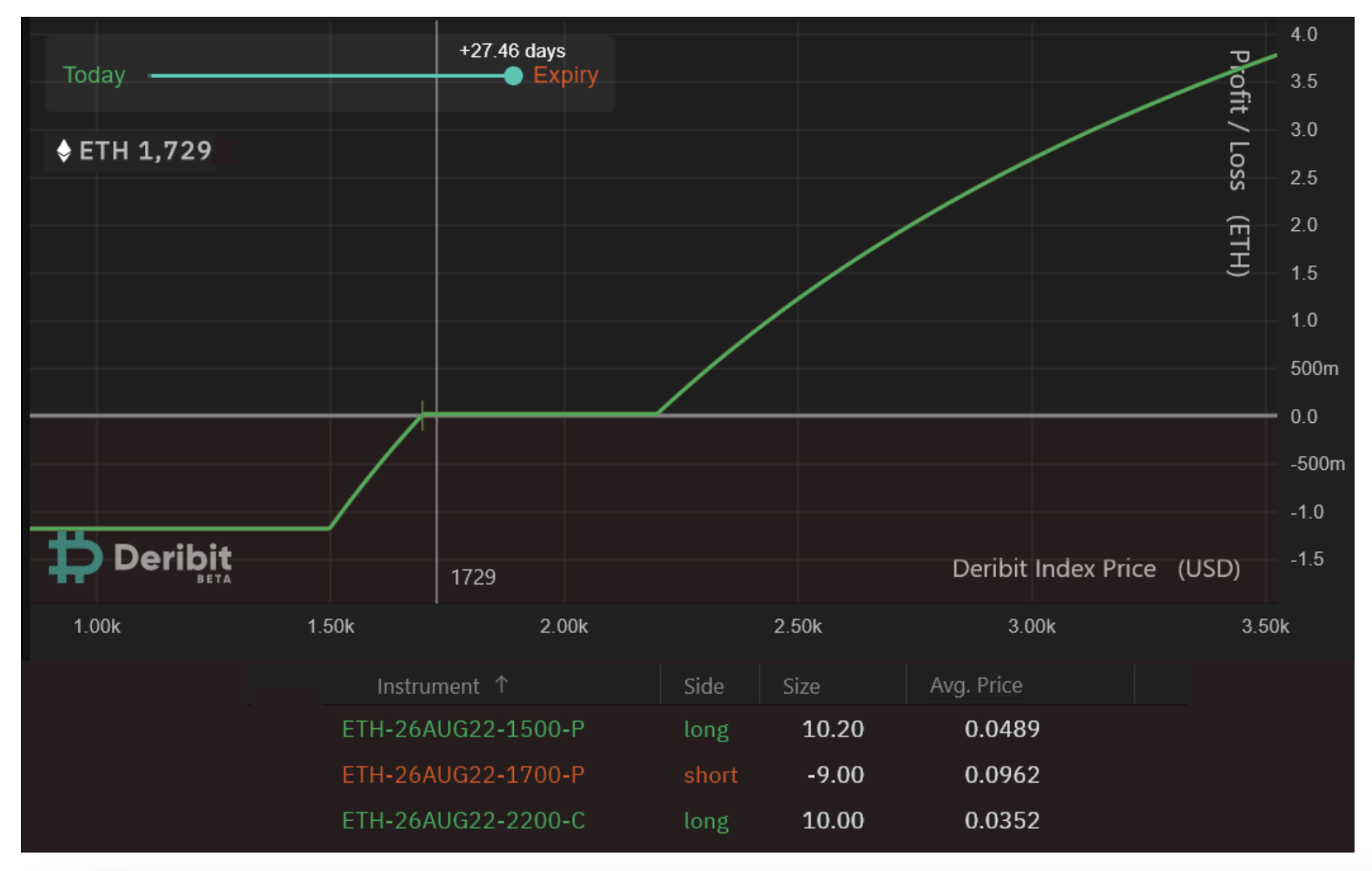The width and height of the screenshot is (1372, 871).
Task: Sort by the Instrument column header
Action: point(428,686)
